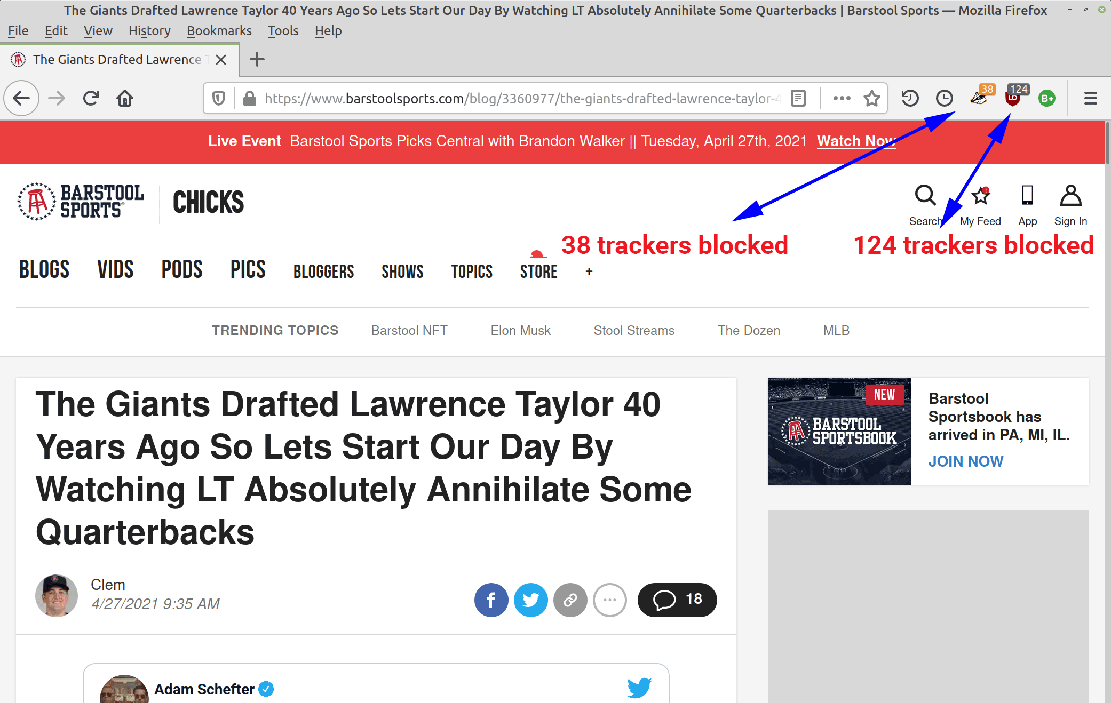Open the BLOGGERS navigation item
Screen dimensions: 1111x703
[x=324, y=271]
